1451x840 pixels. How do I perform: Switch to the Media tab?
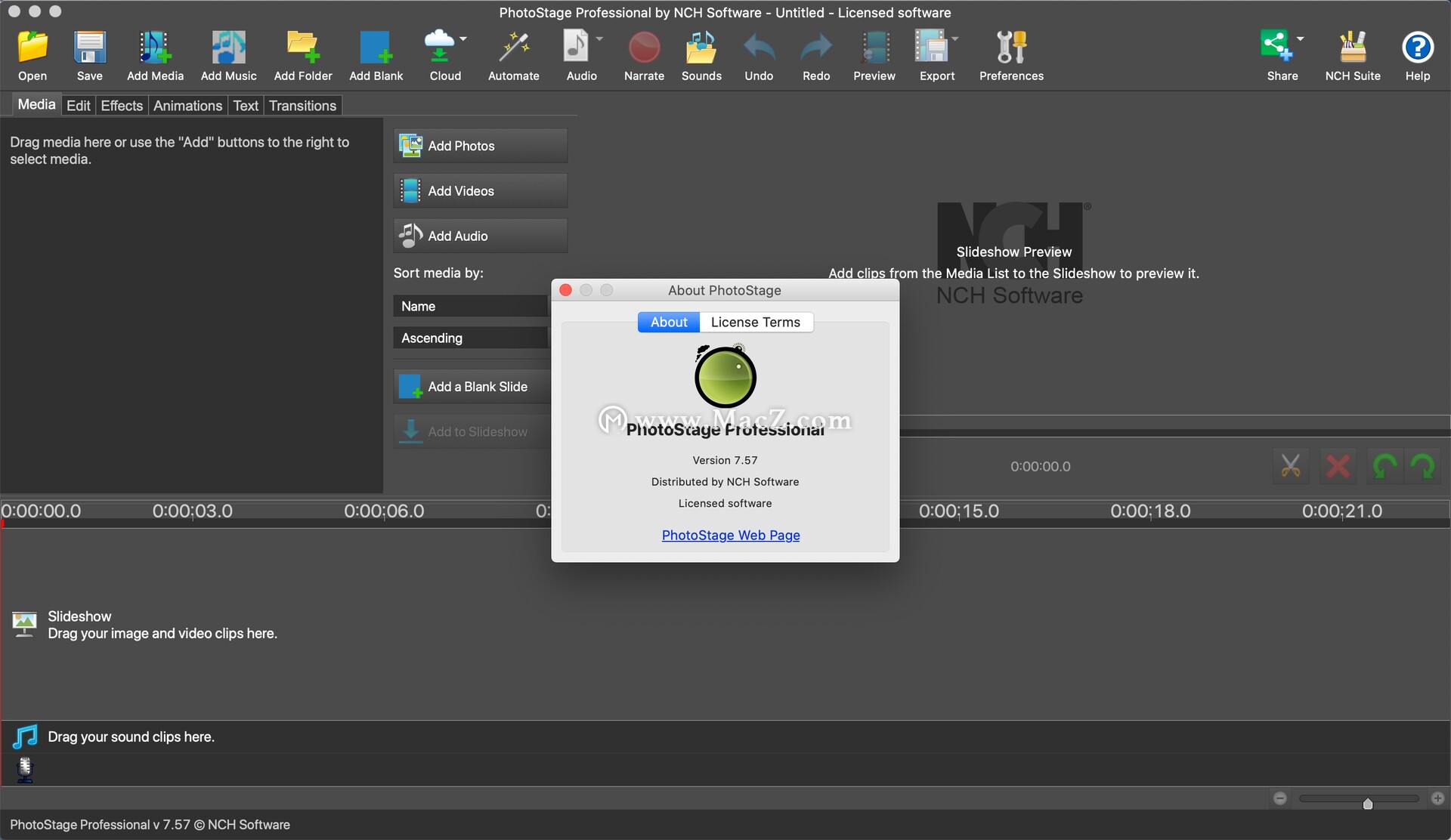(x=36, y=104)
